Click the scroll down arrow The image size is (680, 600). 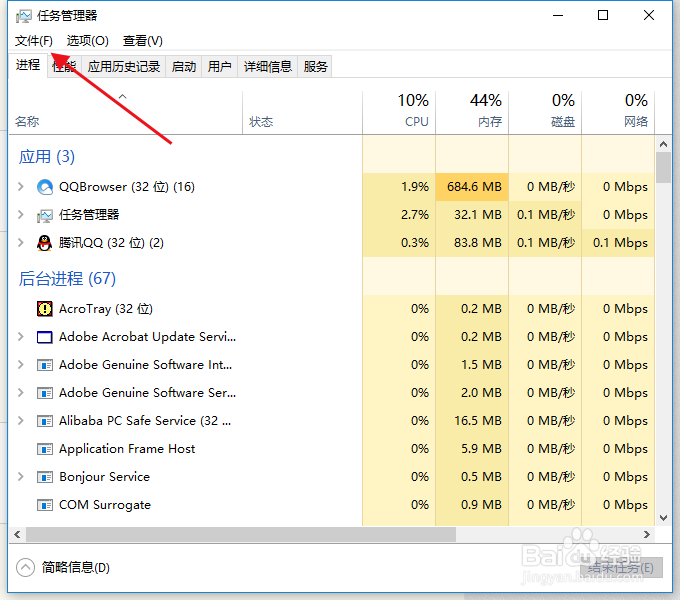click(x=663, y=518)
